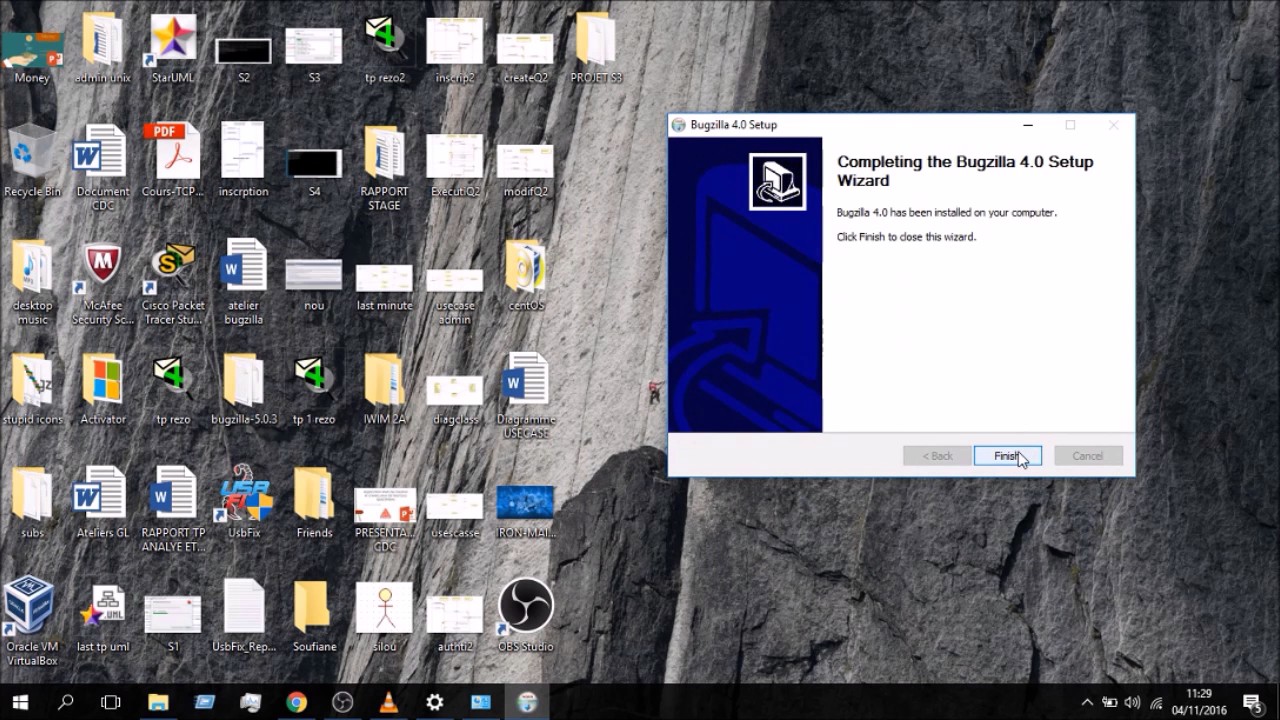Select the Diagramme USECASE Word document
1280x720 pixels.
pyautogui.click(x=525, y=396)
